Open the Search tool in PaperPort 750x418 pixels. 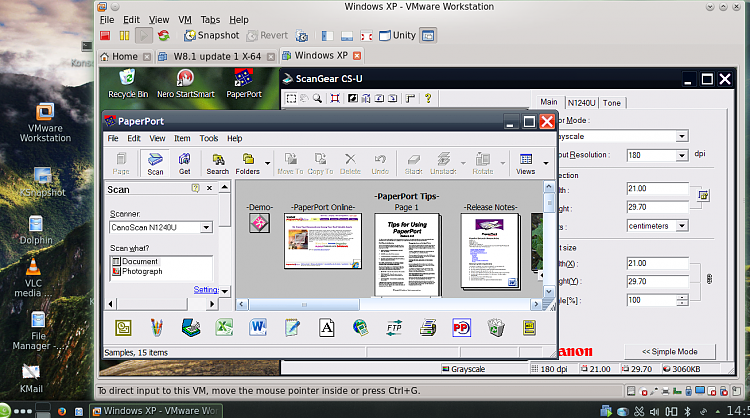[x=218, y=164]
